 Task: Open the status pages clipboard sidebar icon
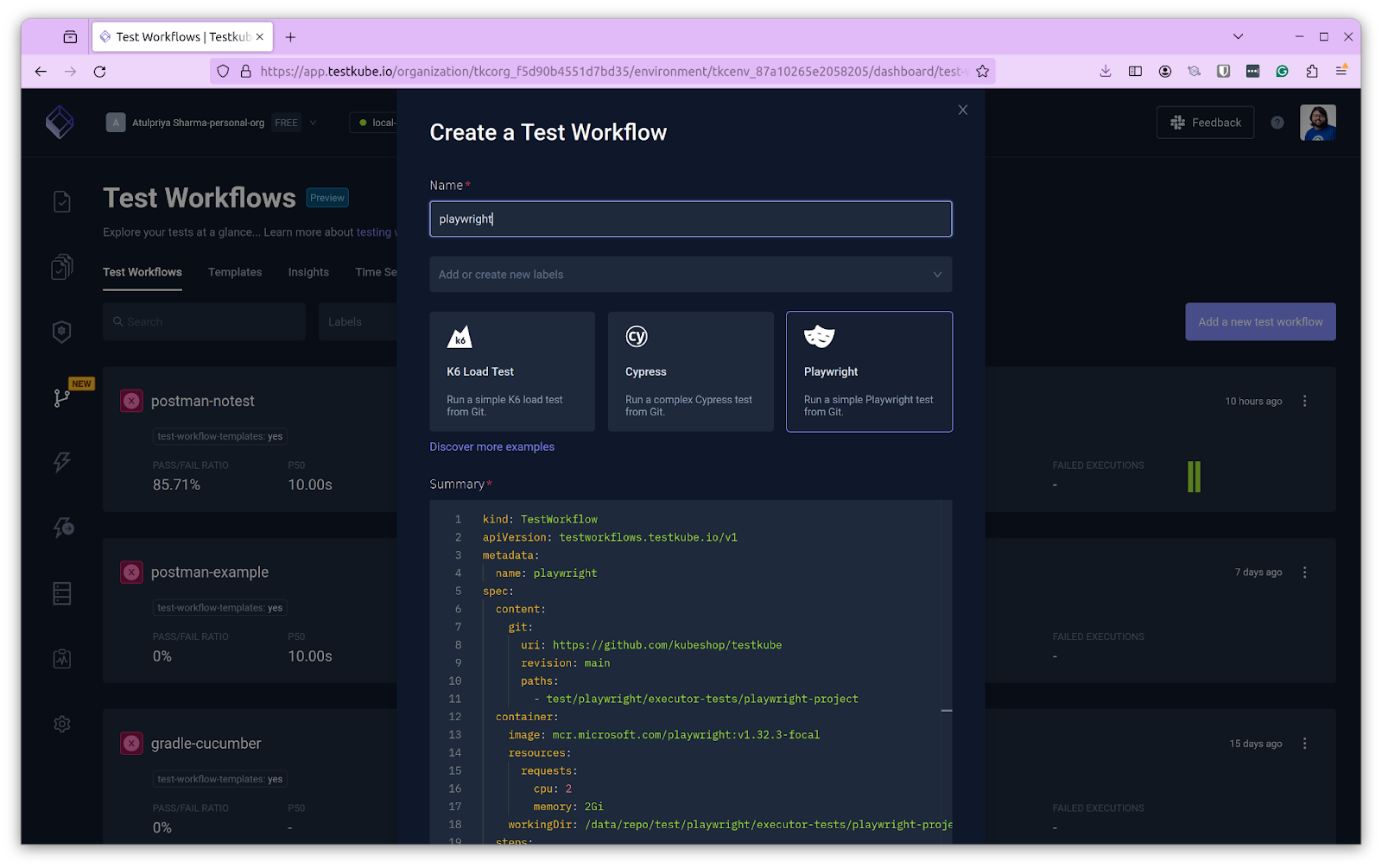point(61,659)
